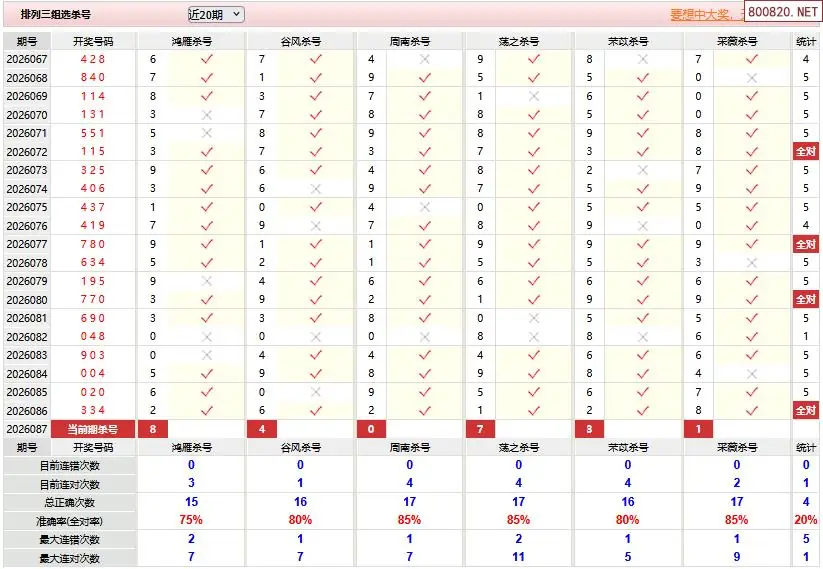Viewport: 823px width, 569px height.
Task: Click the 鸿雁杀号 checkmark in row 2026067
Action: coord(207,60)
